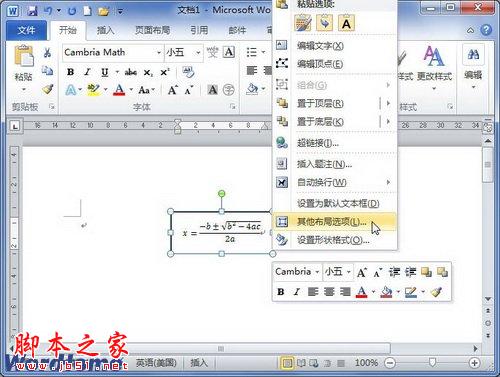Switch to the 引用 References tab
The width and height of the screenshot is (500, 377).
point(199,30)
